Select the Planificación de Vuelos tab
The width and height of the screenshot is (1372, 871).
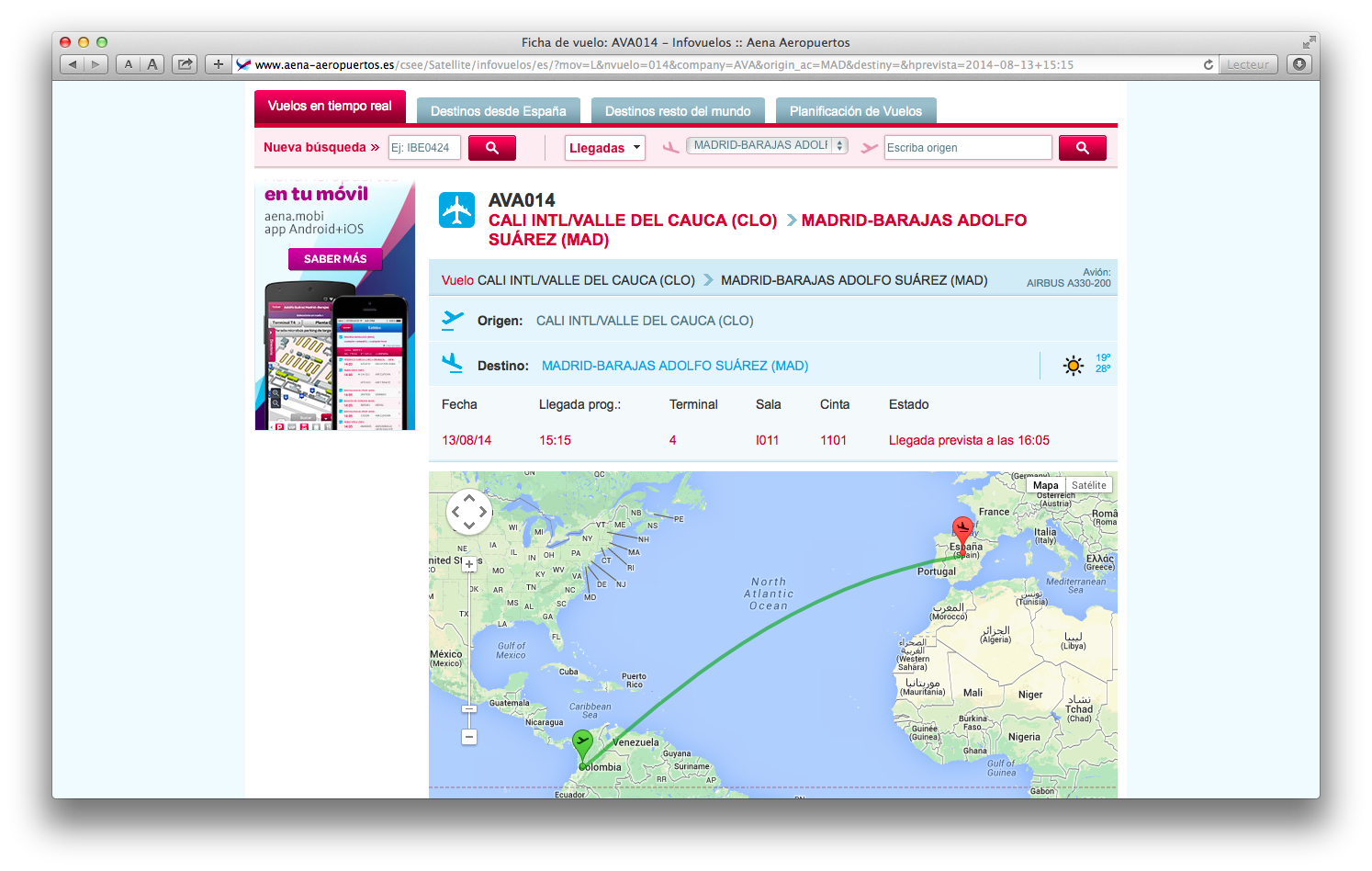pos(855,111)
